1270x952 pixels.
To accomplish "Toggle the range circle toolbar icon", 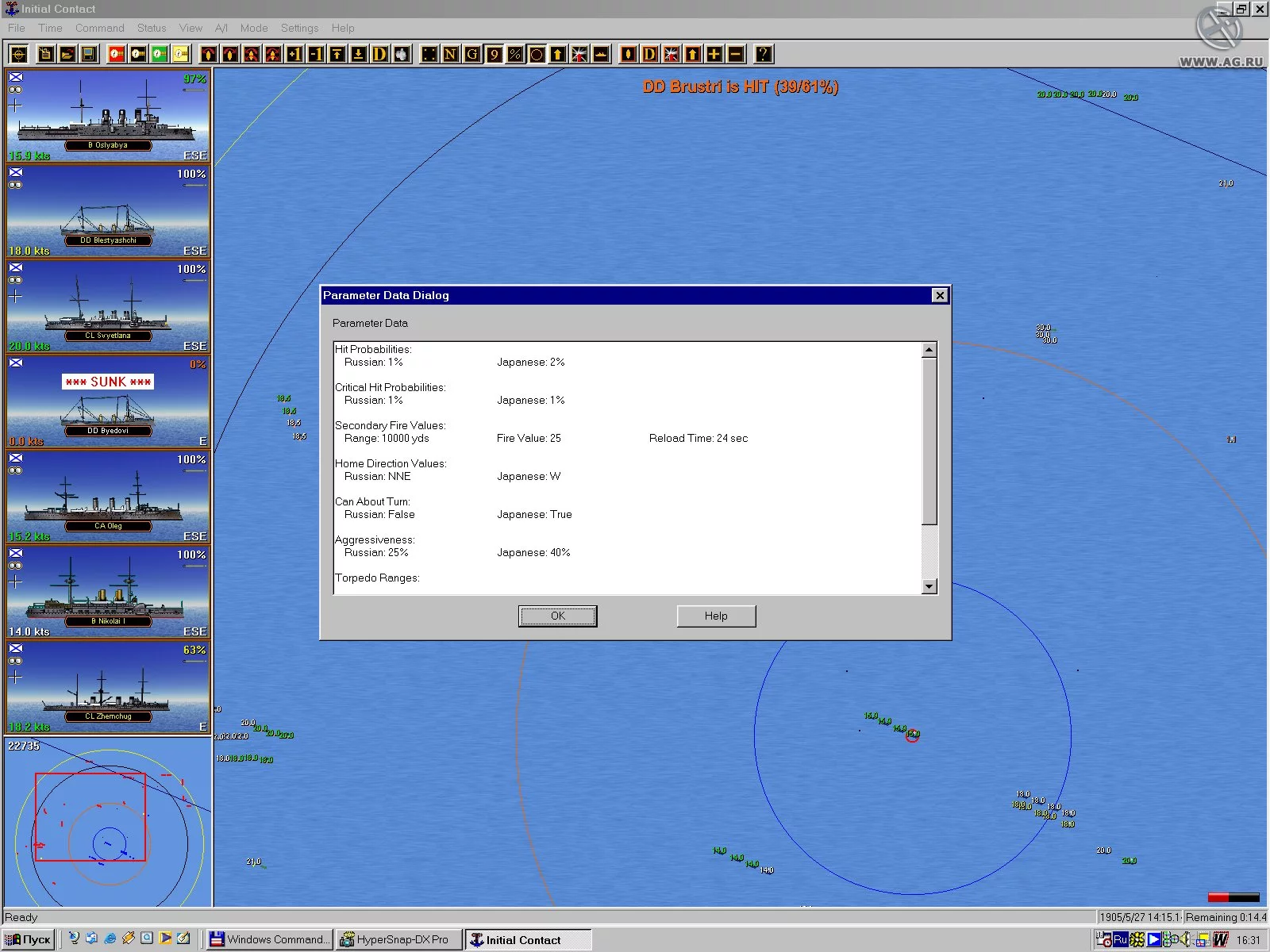I will (537, 54).
